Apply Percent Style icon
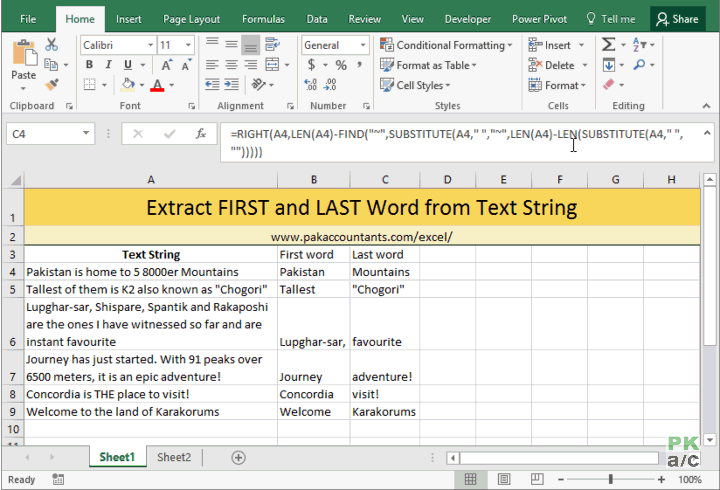The width and height of the screenshot is (720, 490). click(341, 65)
